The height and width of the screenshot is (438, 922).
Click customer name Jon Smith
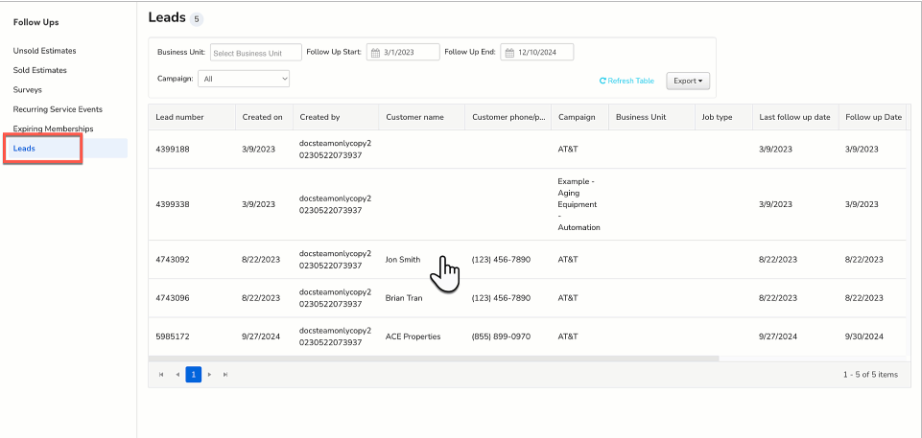pos(403,259)
